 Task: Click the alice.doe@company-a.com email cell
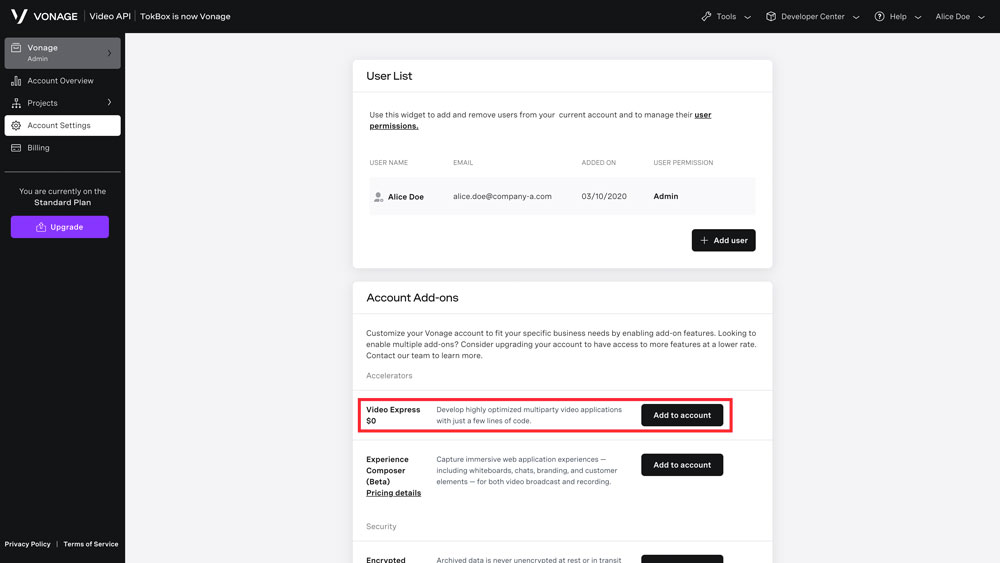click(x=502, y=196)
